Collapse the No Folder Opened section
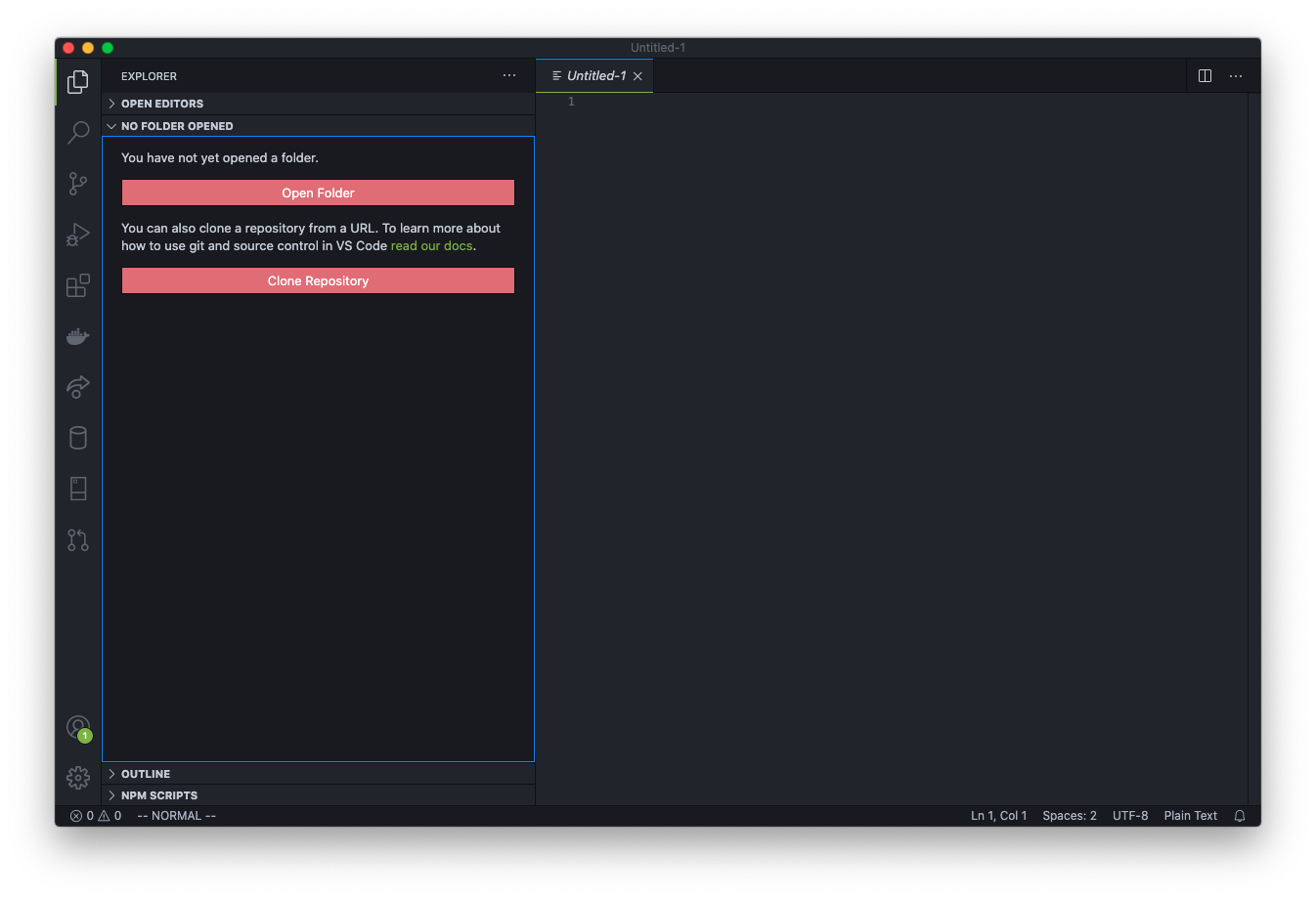1316x899 pixels. 318,126
